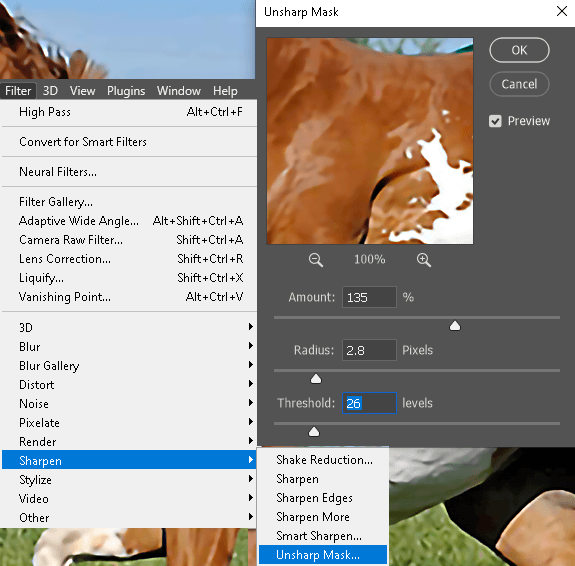The width and height of the screenshot is (575, 566).
Task: Apply the last filter High Pass
Action: coord(129,112)
